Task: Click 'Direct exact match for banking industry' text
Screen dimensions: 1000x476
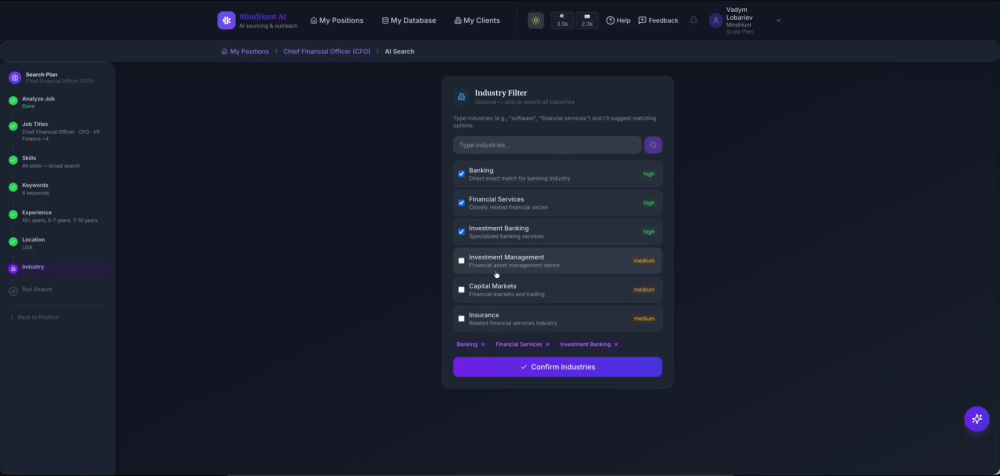Action: pyautogui.click(x=519, y=179)
